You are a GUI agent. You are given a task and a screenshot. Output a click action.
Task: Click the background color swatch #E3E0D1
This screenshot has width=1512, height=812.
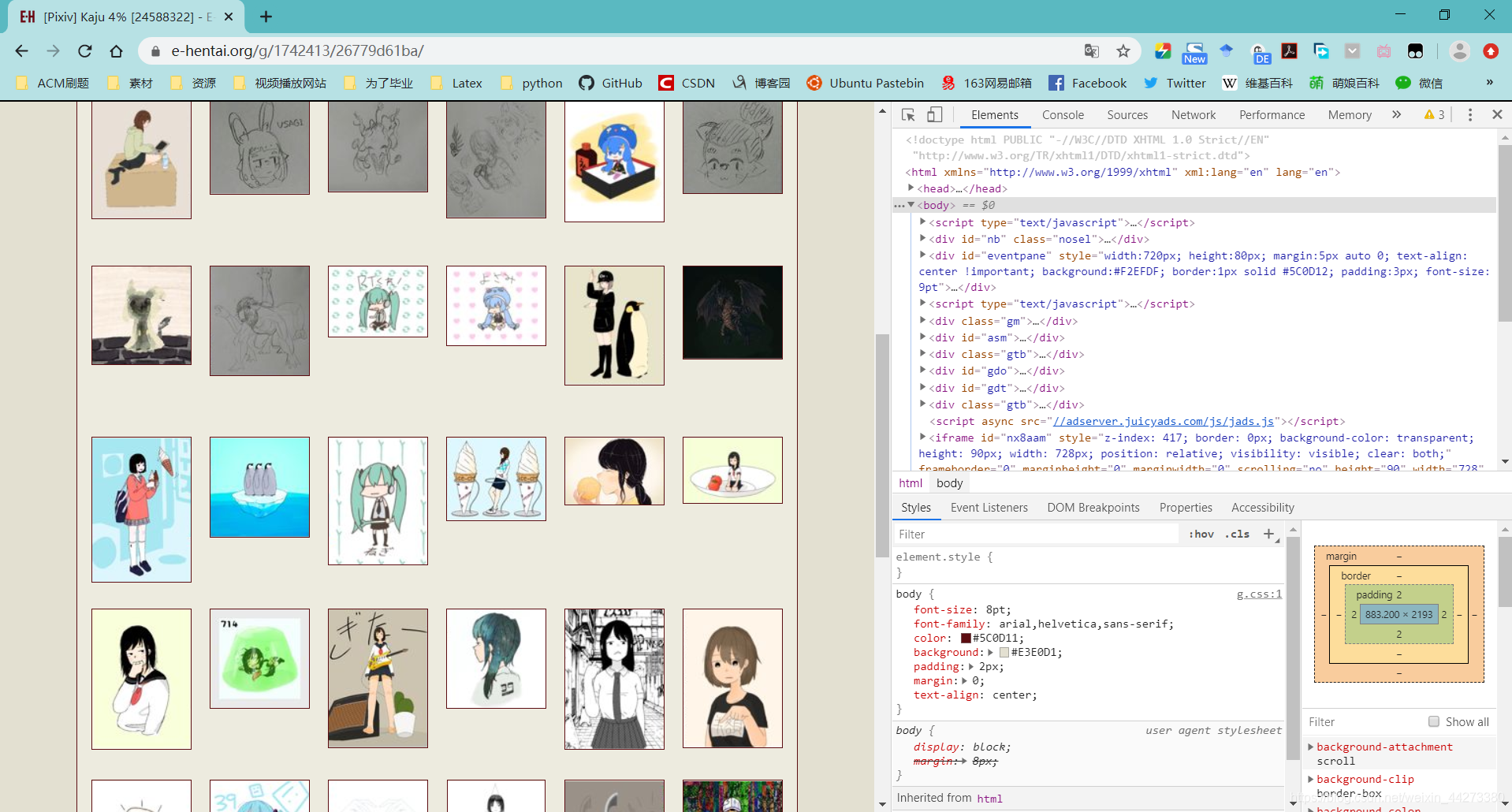[1004, 653]
